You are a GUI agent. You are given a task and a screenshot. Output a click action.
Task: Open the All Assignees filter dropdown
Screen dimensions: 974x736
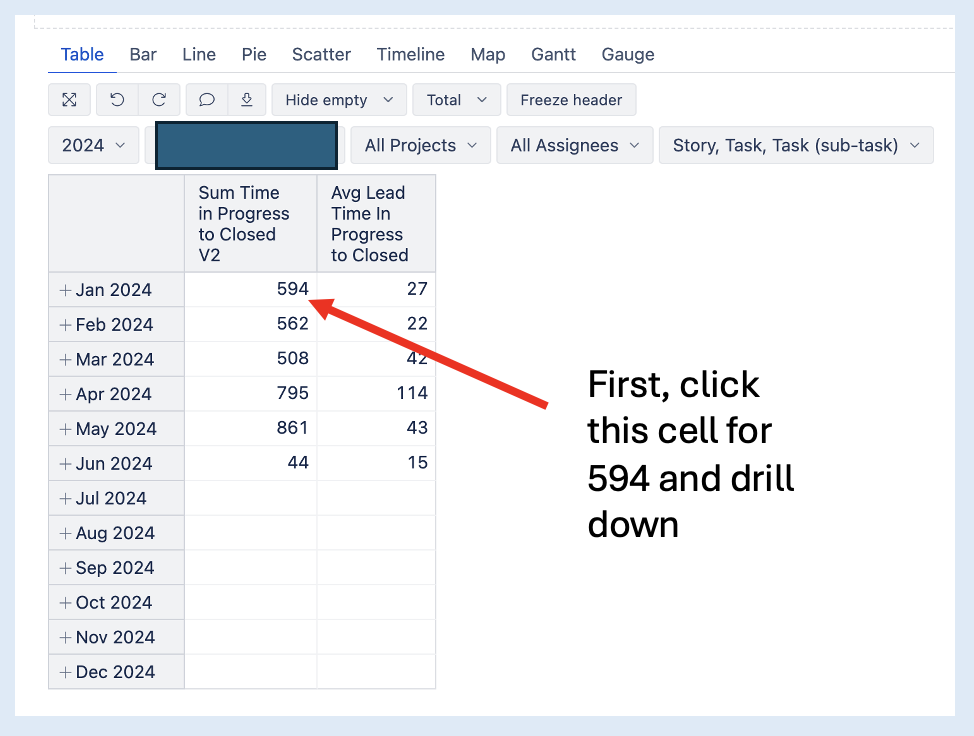pyautogui.click(x=575, y=145)
